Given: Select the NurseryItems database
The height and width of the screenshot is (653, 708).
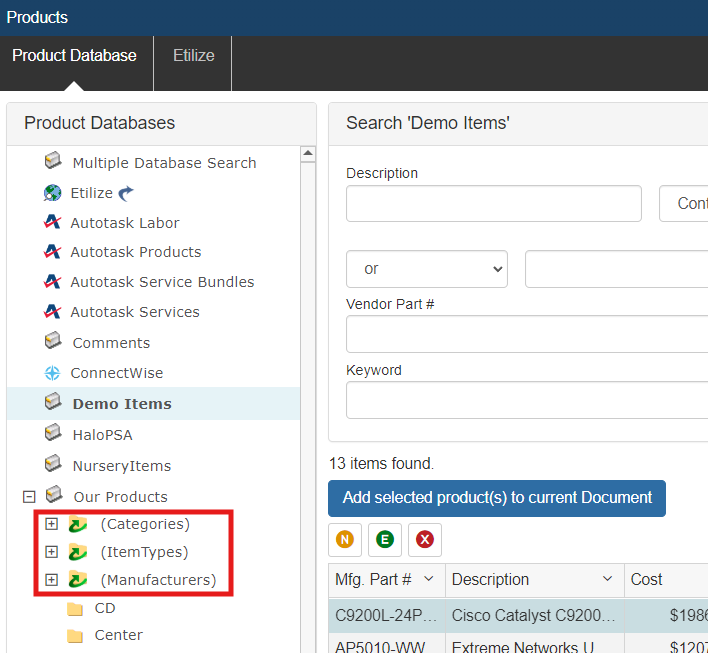Looking at the screenshot, I should point(121,466).
